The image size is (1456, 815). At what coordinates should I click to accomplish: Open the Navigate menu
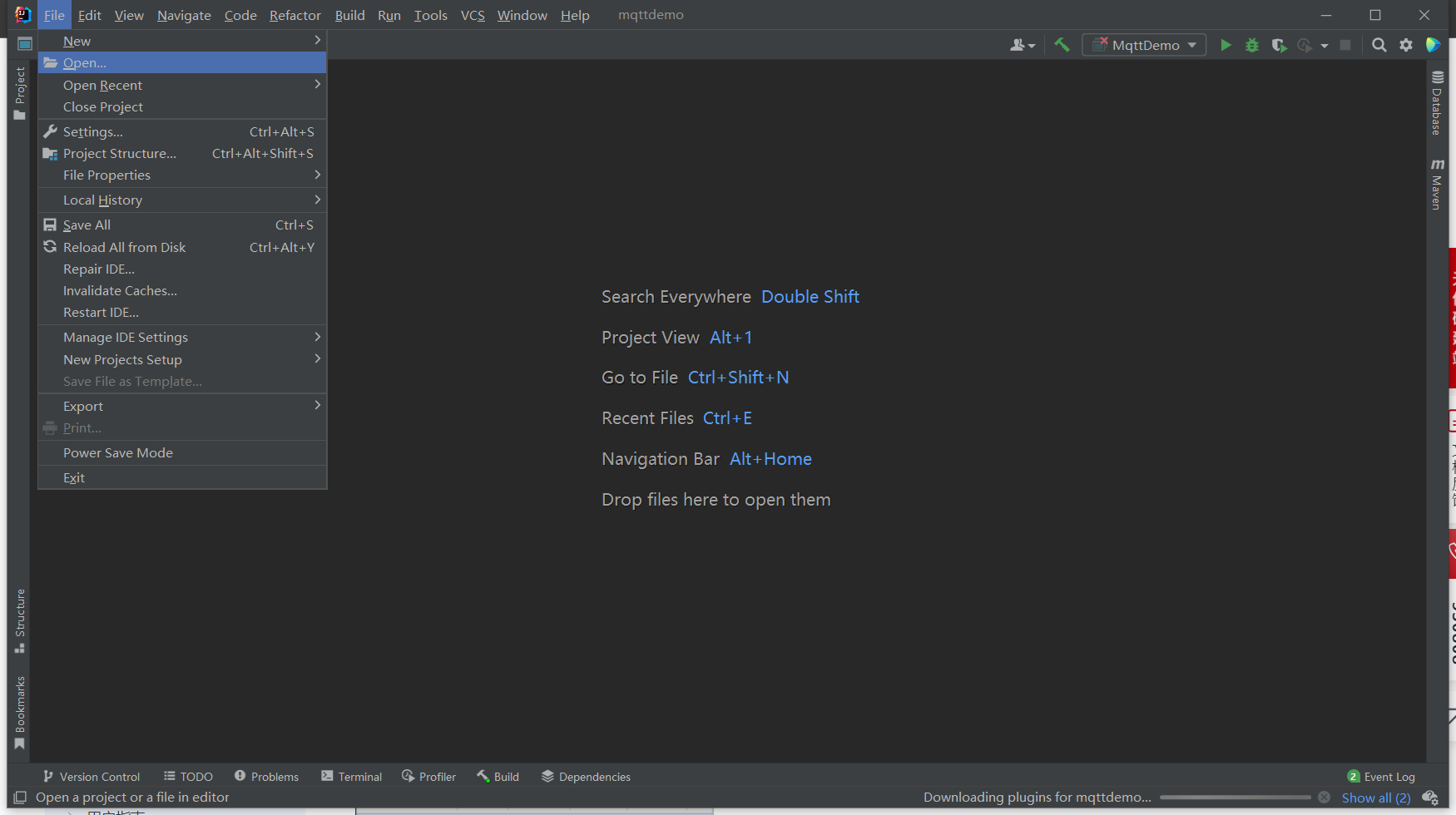coord(184,15)
